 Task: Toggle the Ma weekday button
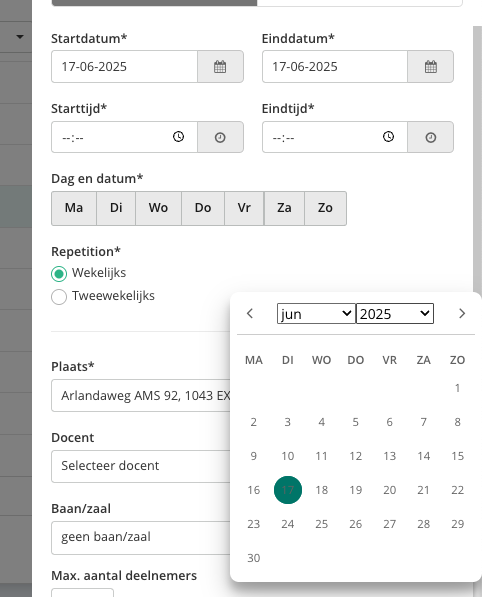coord(74,208)
